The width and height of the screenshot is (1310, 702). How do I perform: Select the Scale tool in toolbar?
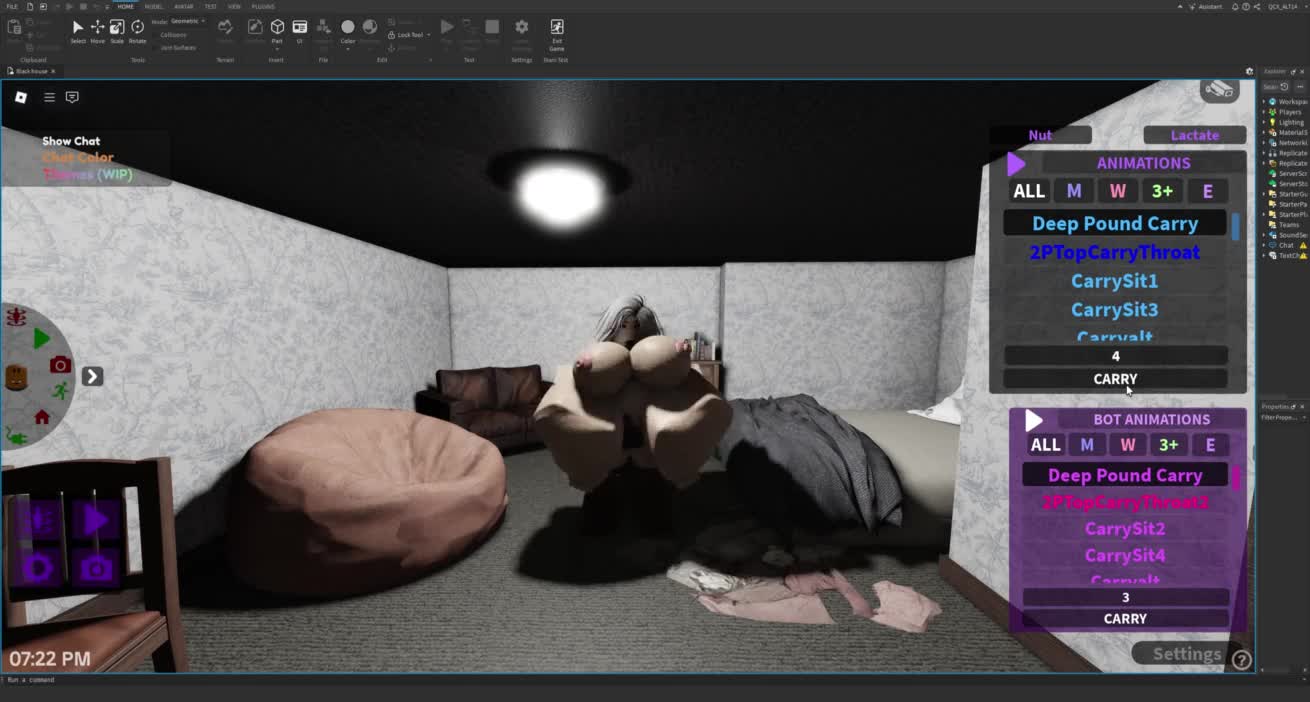click(117, 29)
